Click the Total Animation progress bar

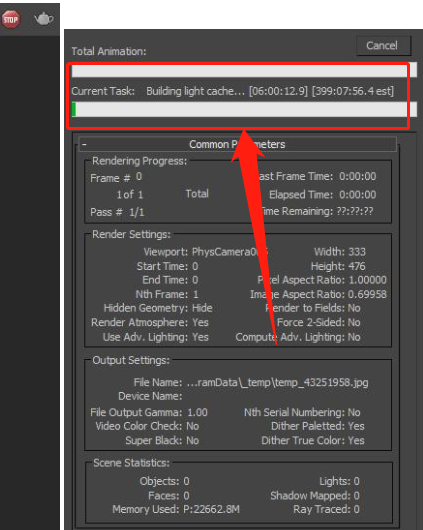tap(244, 71)
